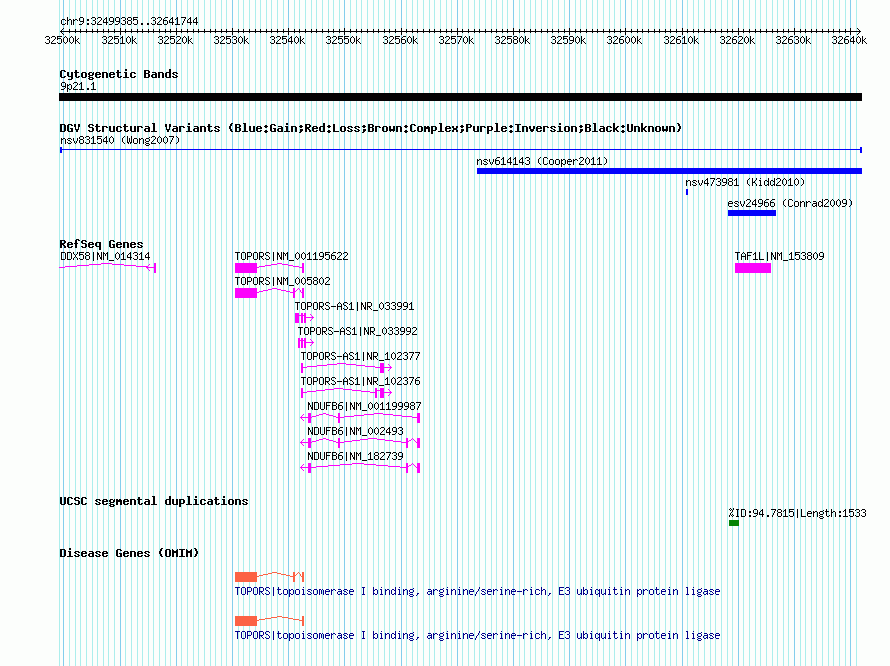Click the TOPORS-AS1|NR_033992 label
The height and width of the screenshot is (666, 890).
(358, 331)
